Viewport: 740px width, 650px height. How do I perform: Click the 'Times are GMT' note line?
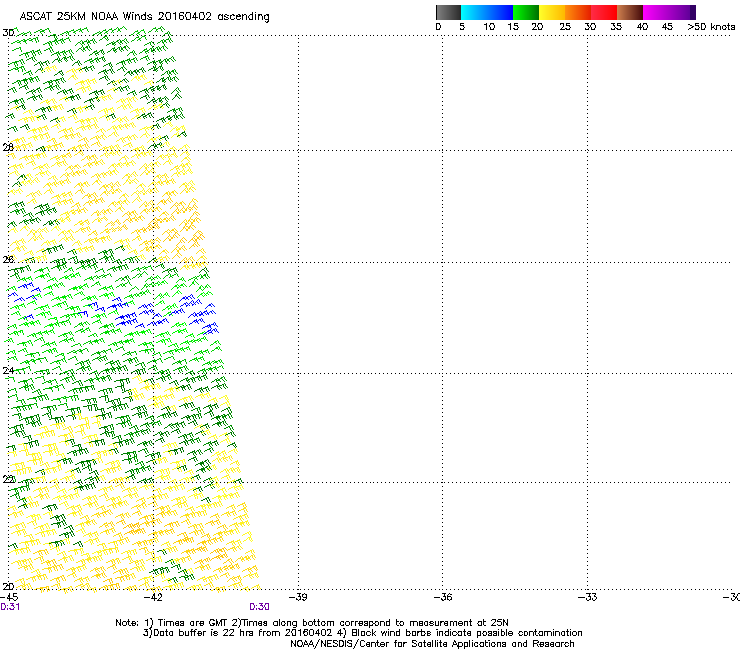tap(312, 623)
